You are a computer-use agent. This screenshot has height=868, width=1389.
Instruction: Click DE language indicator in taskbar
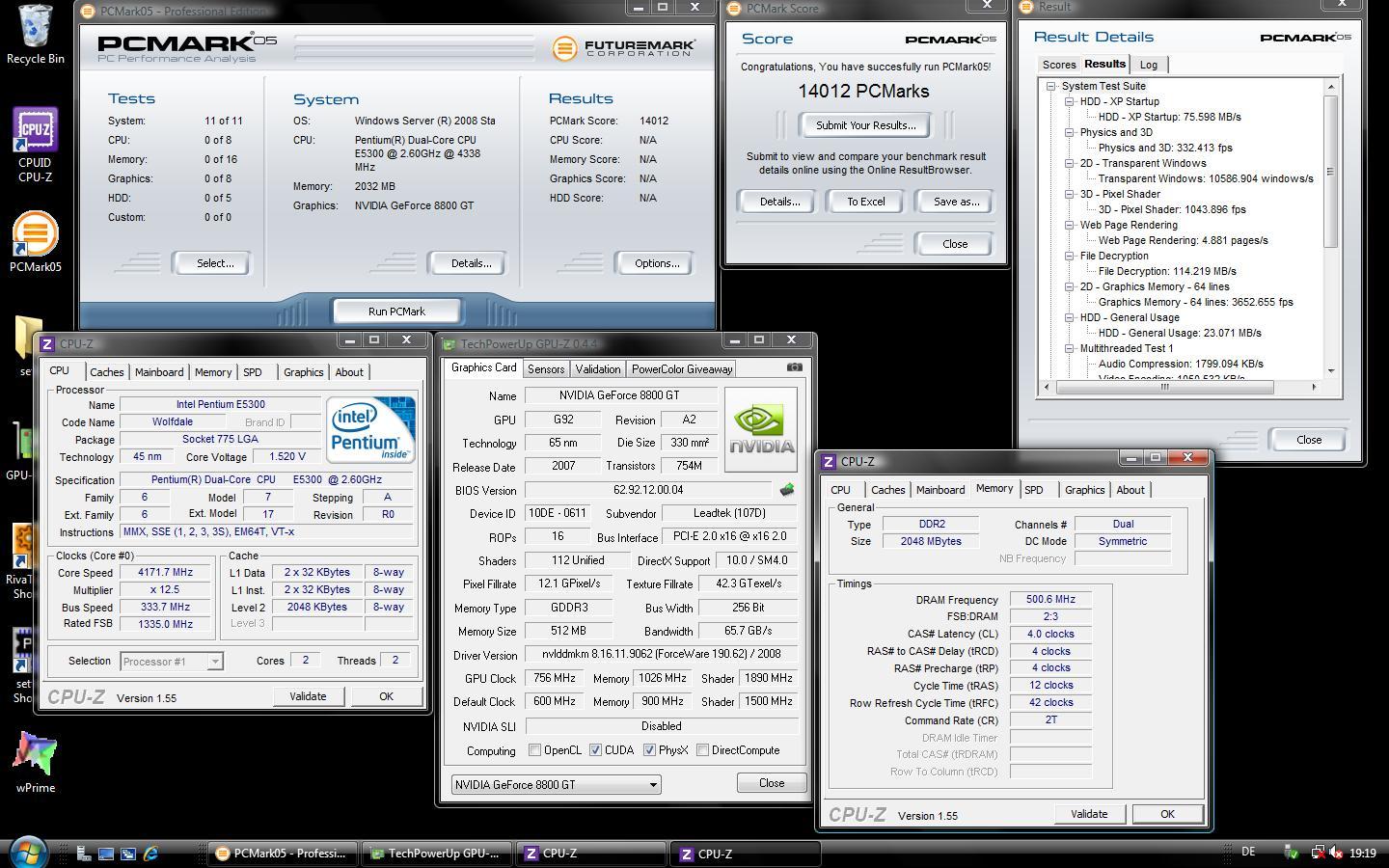click(x=1248, y=852)
